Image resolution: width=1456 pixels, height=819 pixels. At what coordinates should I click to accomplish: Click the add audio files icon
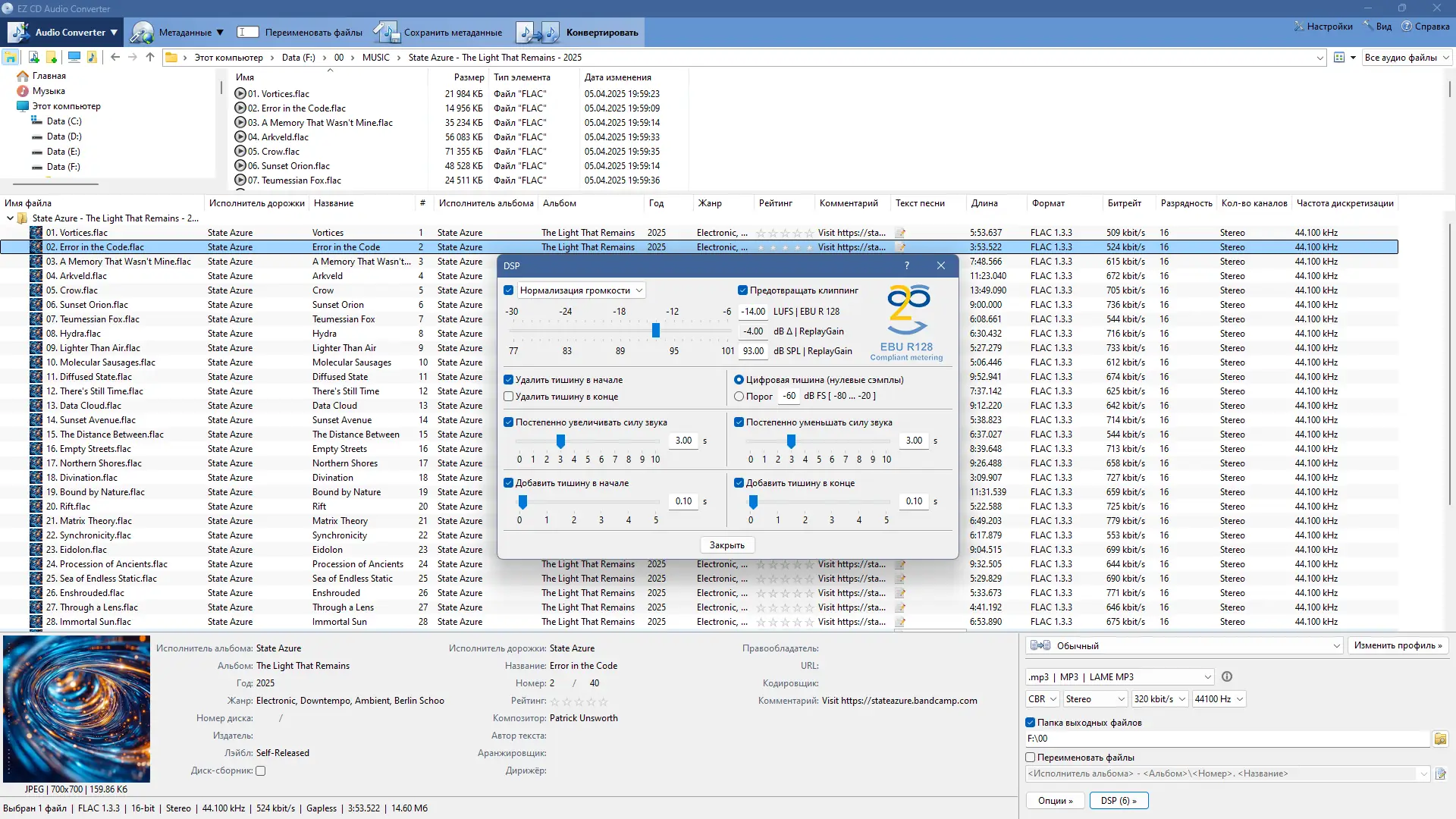pos(33,57)
